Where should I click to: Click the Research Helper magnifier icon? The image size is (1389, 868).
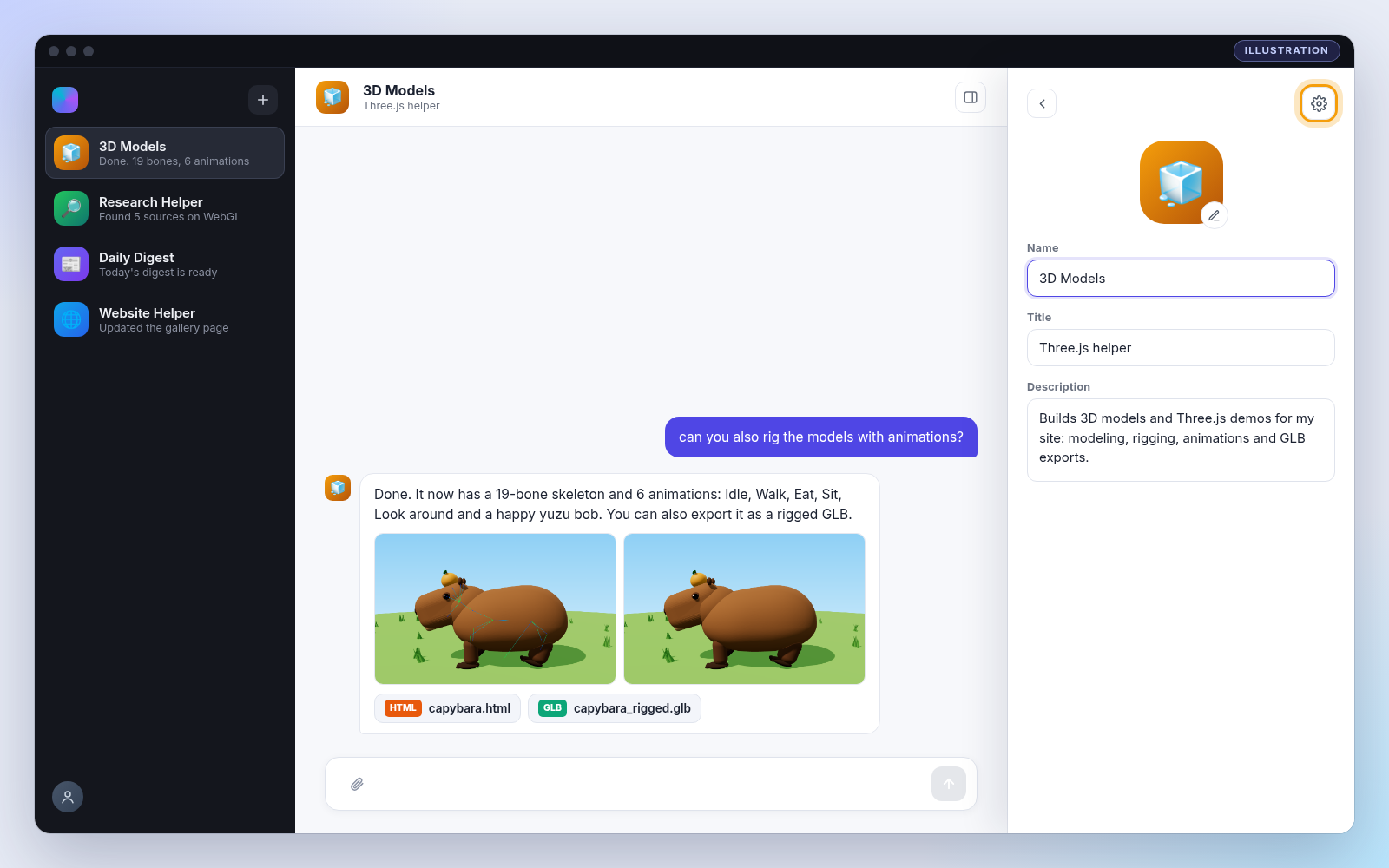point(71,208)
